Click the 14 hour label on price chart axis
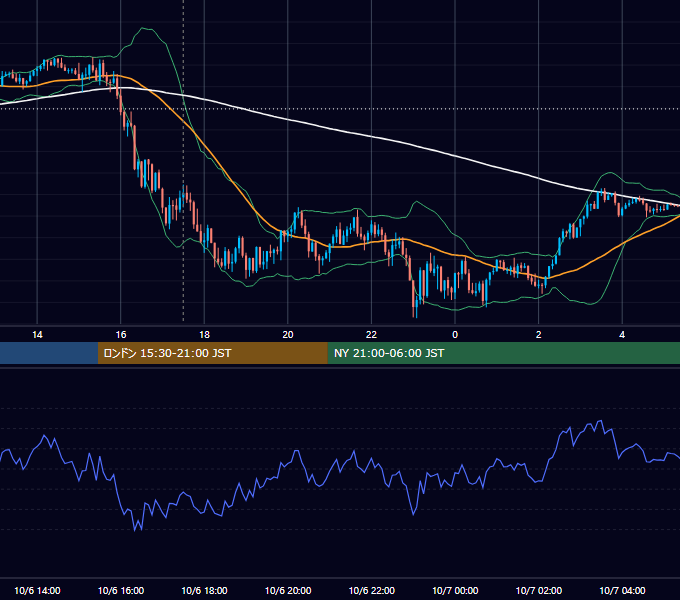 point(37,335)
